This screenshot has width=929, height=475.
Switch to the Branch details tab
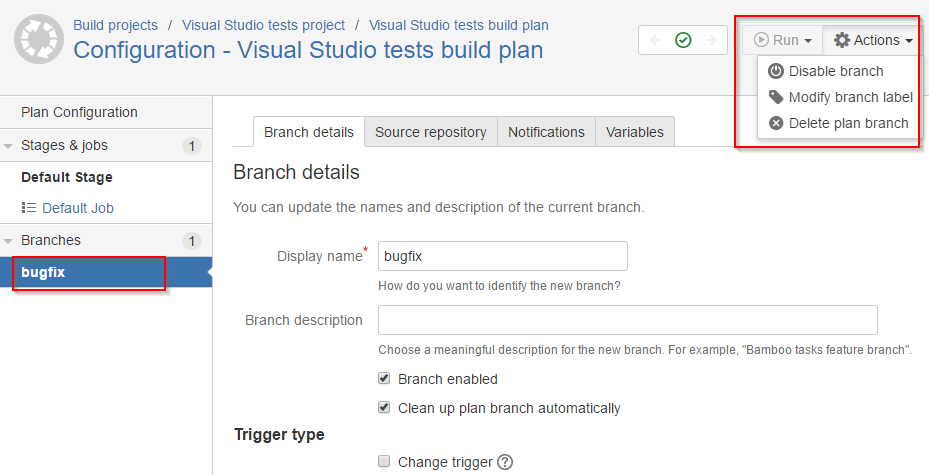309,131
